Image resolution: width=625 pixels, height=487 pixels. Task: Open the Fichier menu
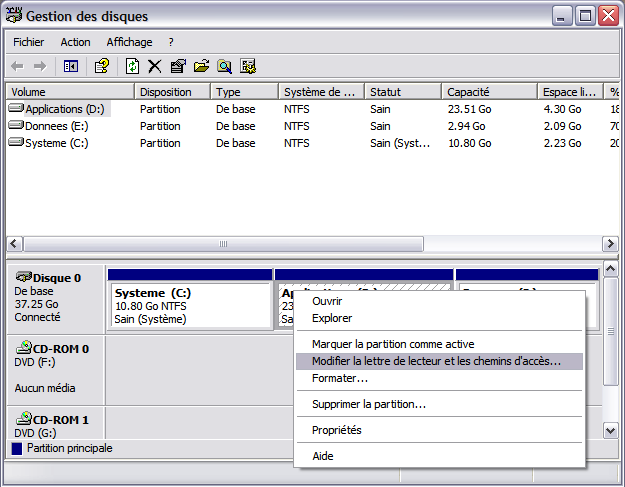[28, 42]
